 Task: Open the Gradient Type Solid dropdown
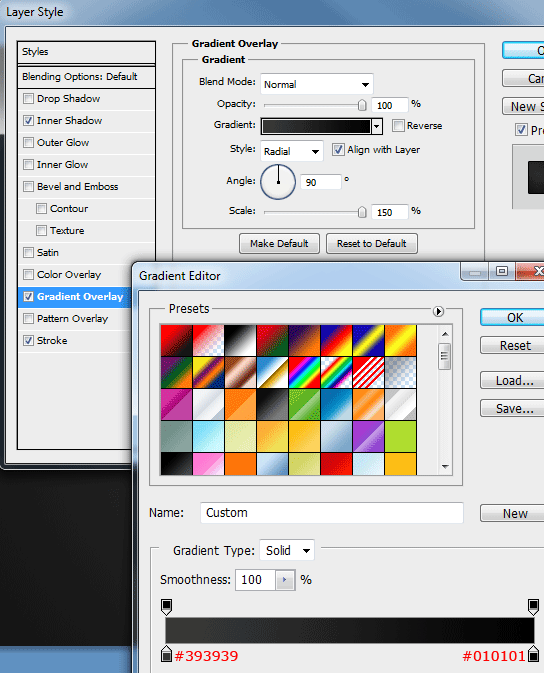[x=287, y=550]
